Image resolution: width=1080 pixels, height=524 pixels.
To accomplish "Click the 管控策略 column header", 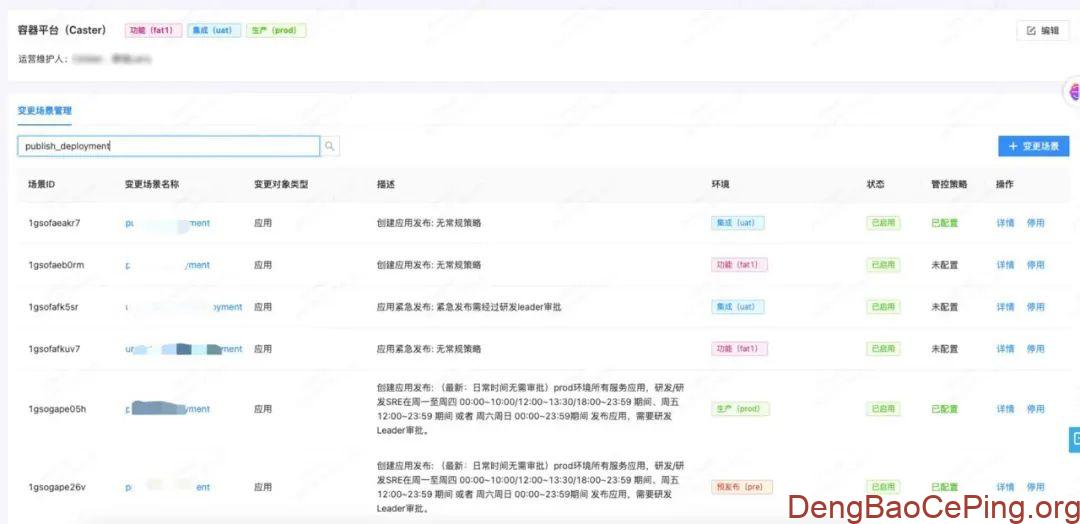I will click(x=949, y=185).
